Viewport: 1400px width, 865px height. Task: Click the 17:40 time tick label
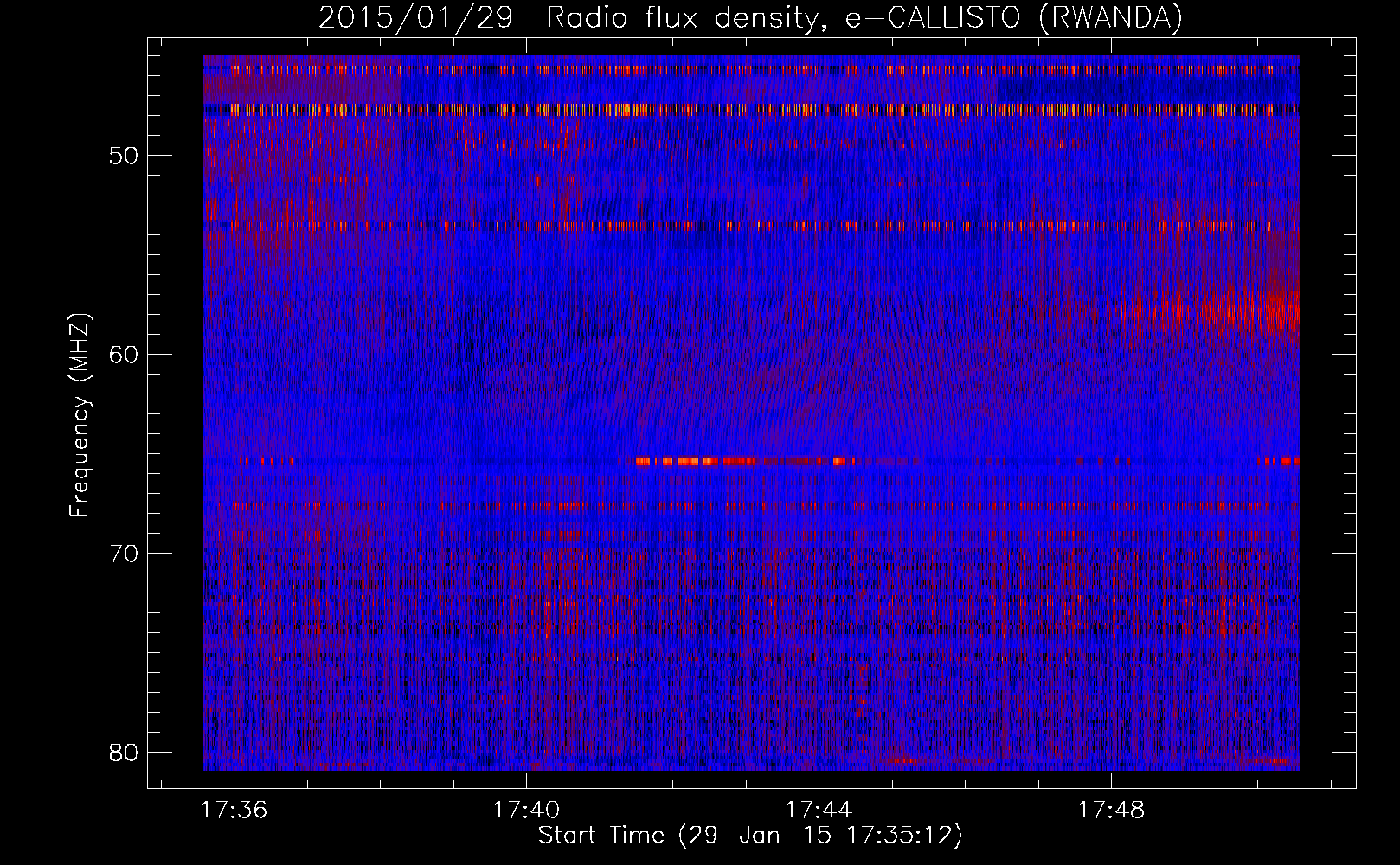tap(526, 811)
